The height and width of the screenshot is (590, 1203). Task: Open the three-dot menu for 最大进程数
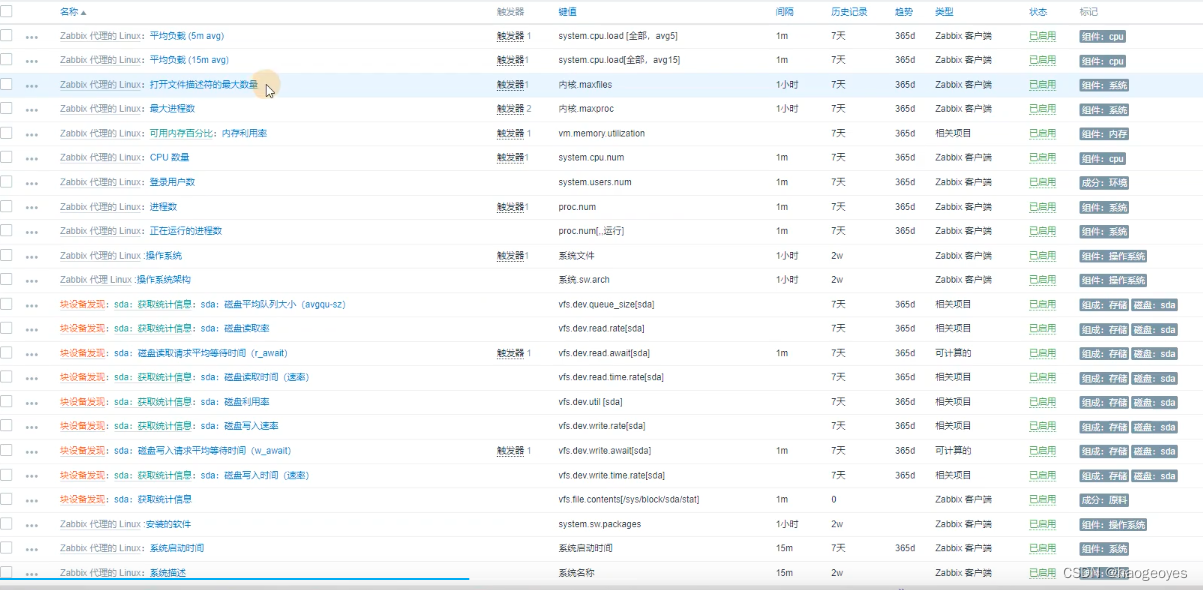tap(32, 110)
